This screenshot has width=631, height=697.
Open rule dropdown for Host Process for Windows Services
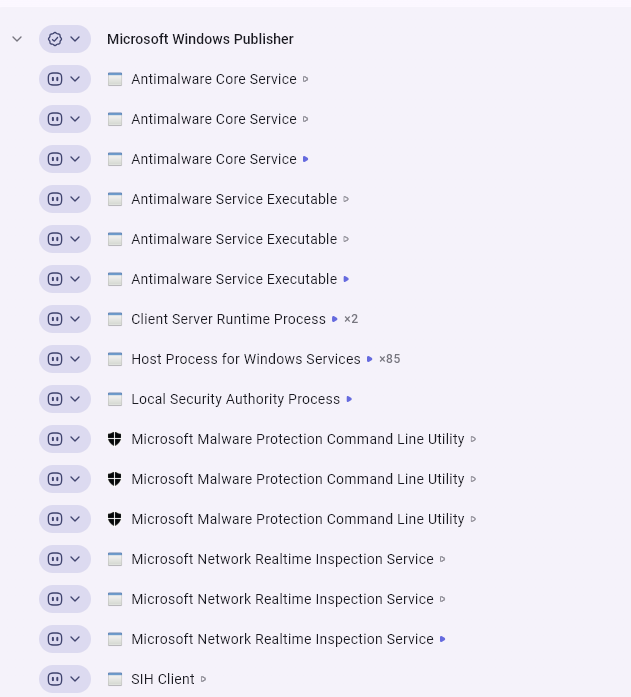75,359
